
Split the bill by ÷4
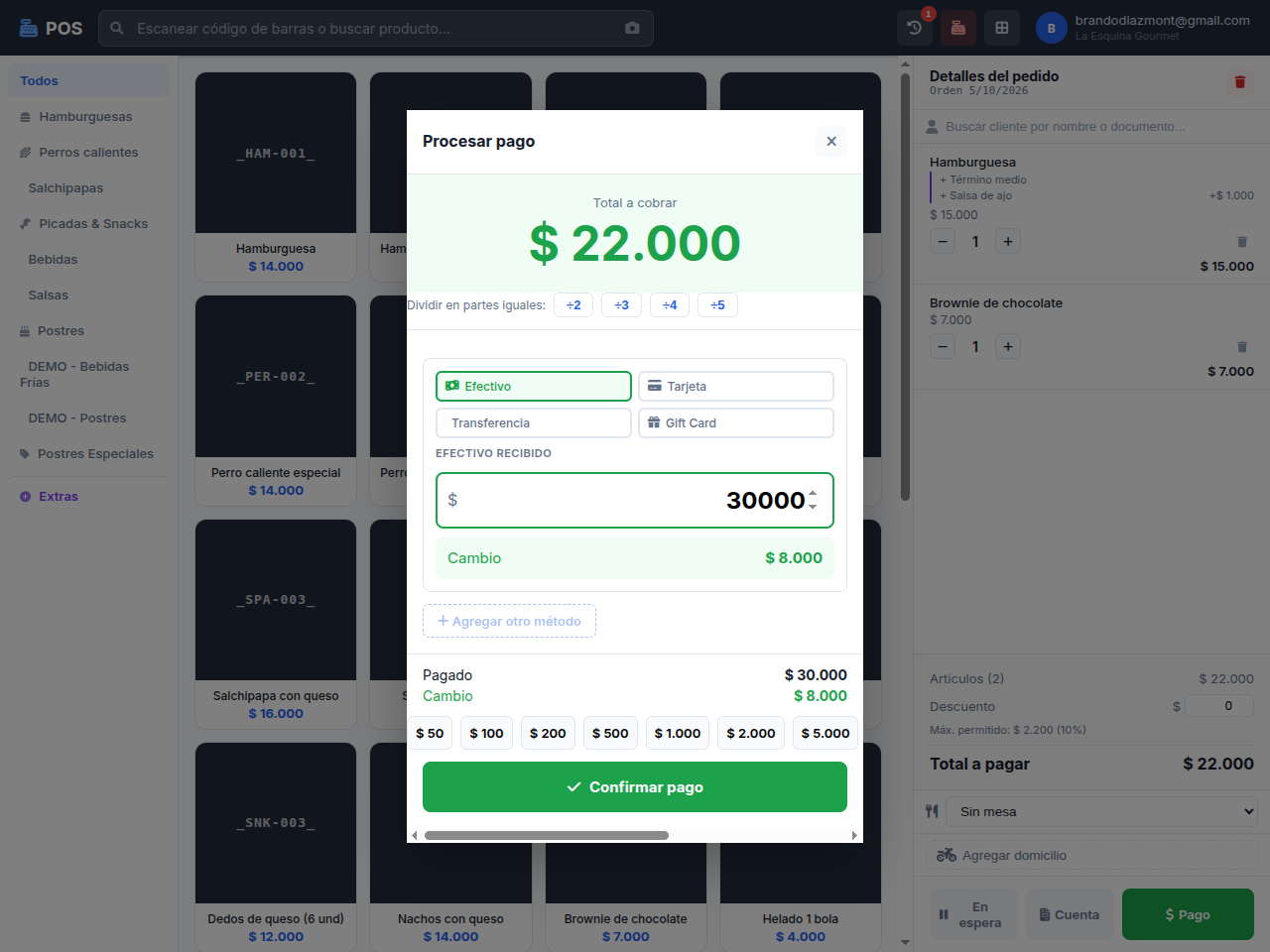click(x=670, y=305)
